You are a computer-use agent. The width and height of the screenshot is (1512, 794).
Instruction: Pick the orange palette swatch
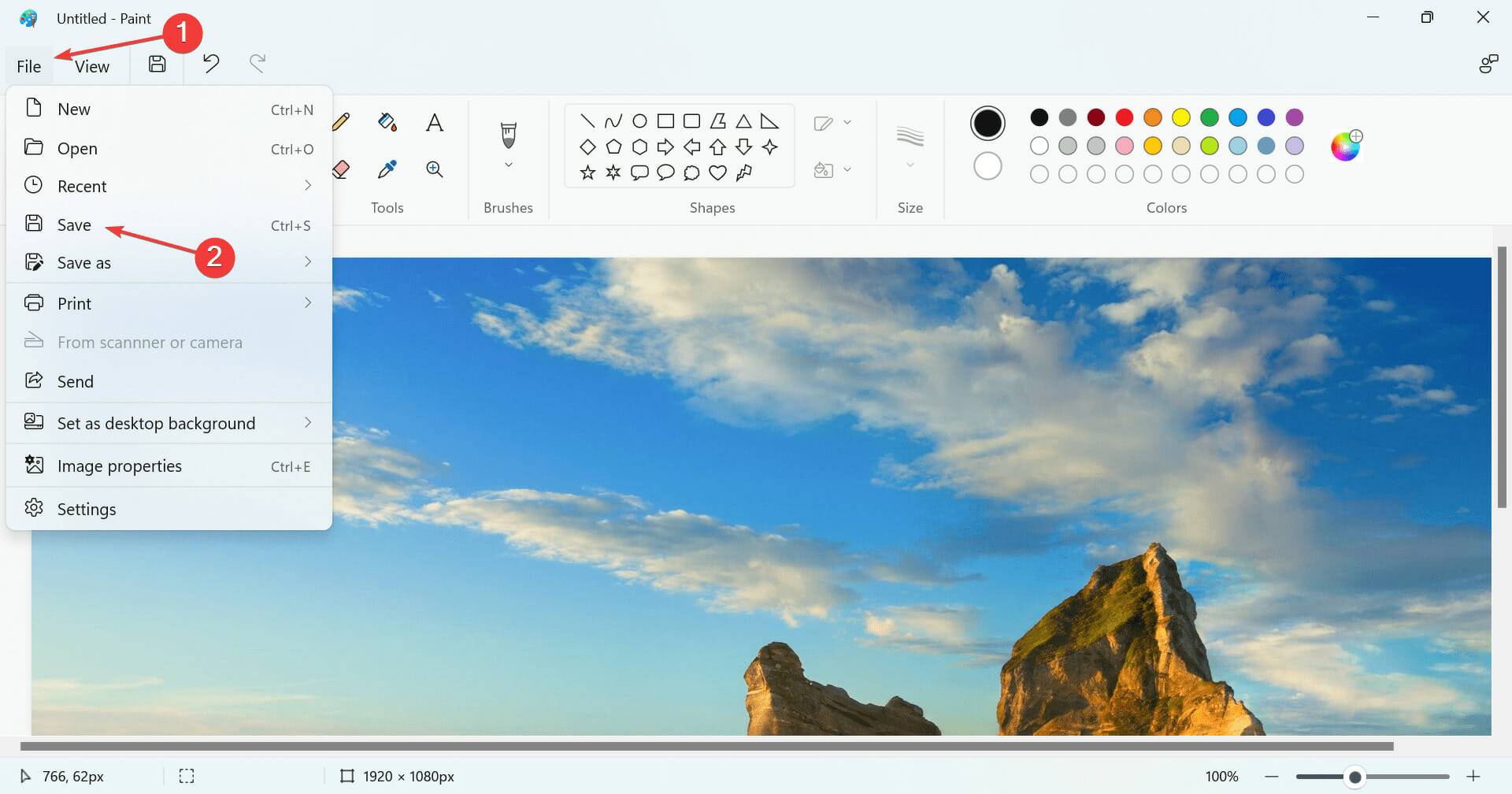(x=1153, y=117)
